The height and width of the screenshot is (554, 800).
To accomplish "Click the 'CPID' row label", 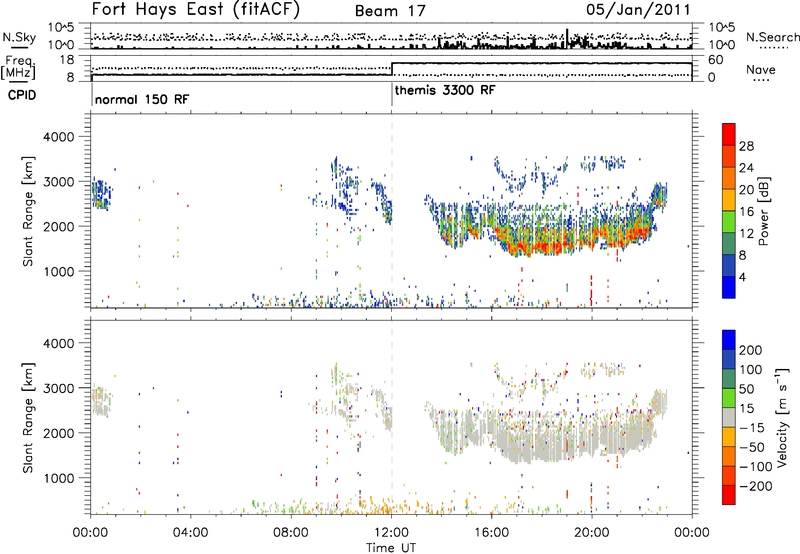I will click(22, 95).
